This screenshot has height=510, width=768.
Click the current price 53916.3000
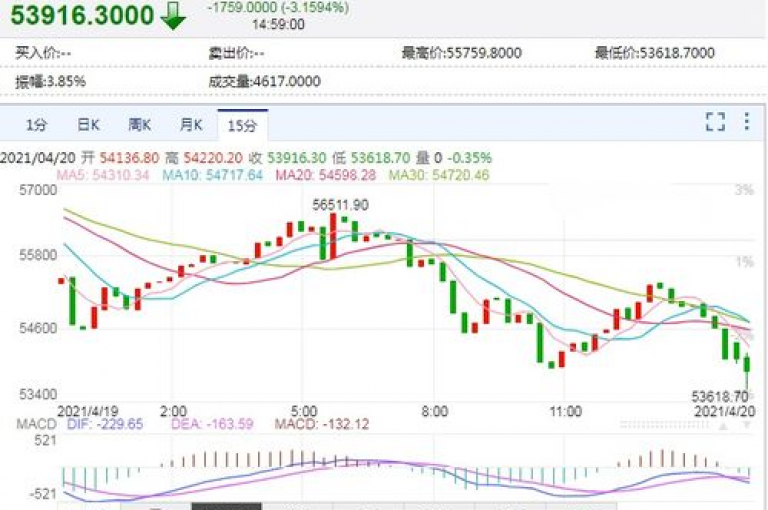pyautogui.click(x=82, y=15)
